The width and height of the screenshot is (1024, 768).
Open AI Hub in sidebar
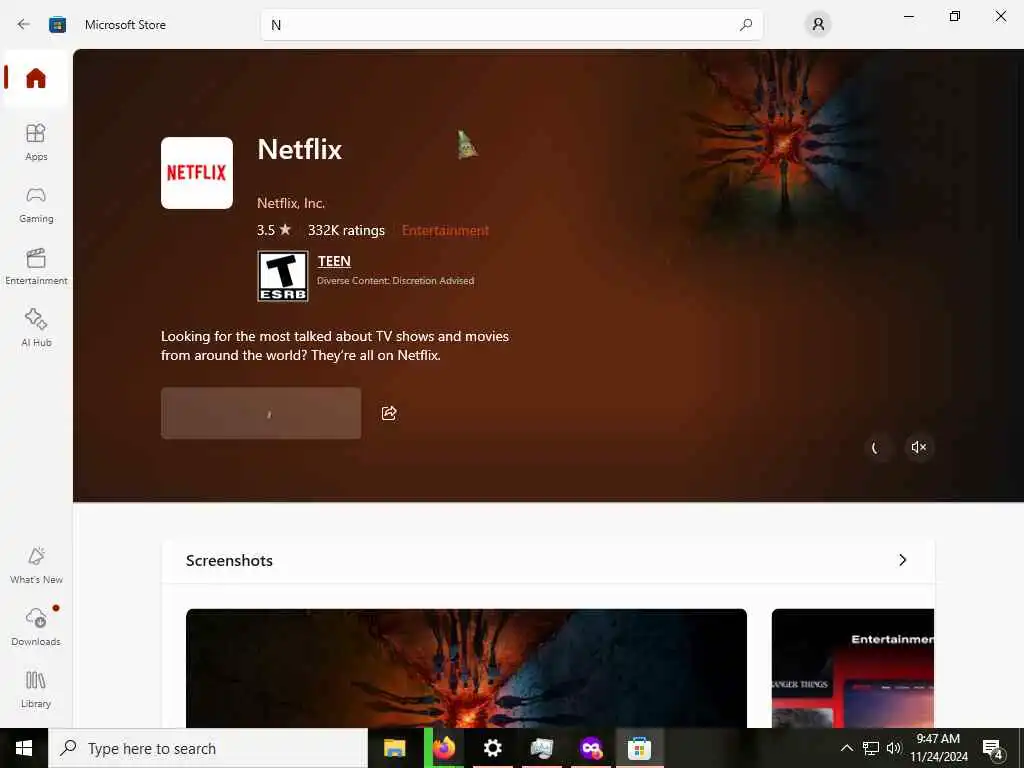[x=36, y=328]
